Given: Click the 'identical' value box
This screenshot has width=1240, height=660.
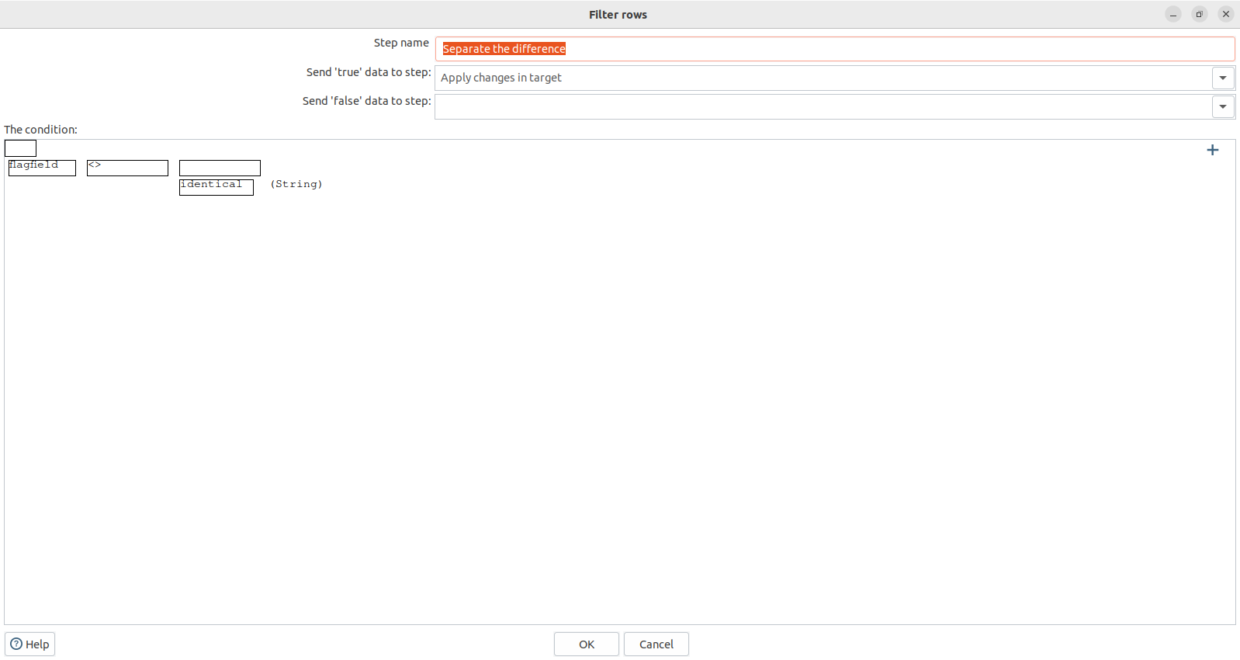Looking at the screenshot, I should tap(216, 186).
